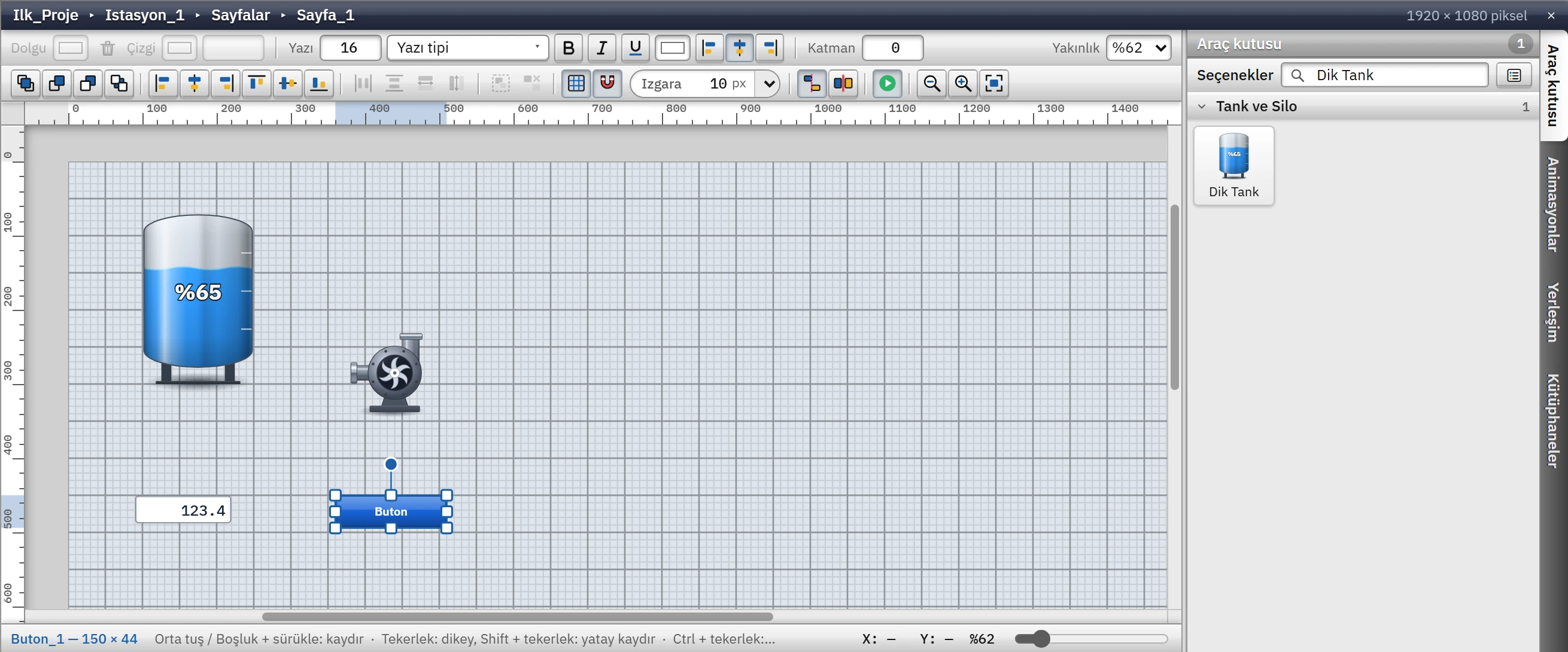Open the Animasyonlar side tab
The image size is (1568, 652).
coord(1553,205)
